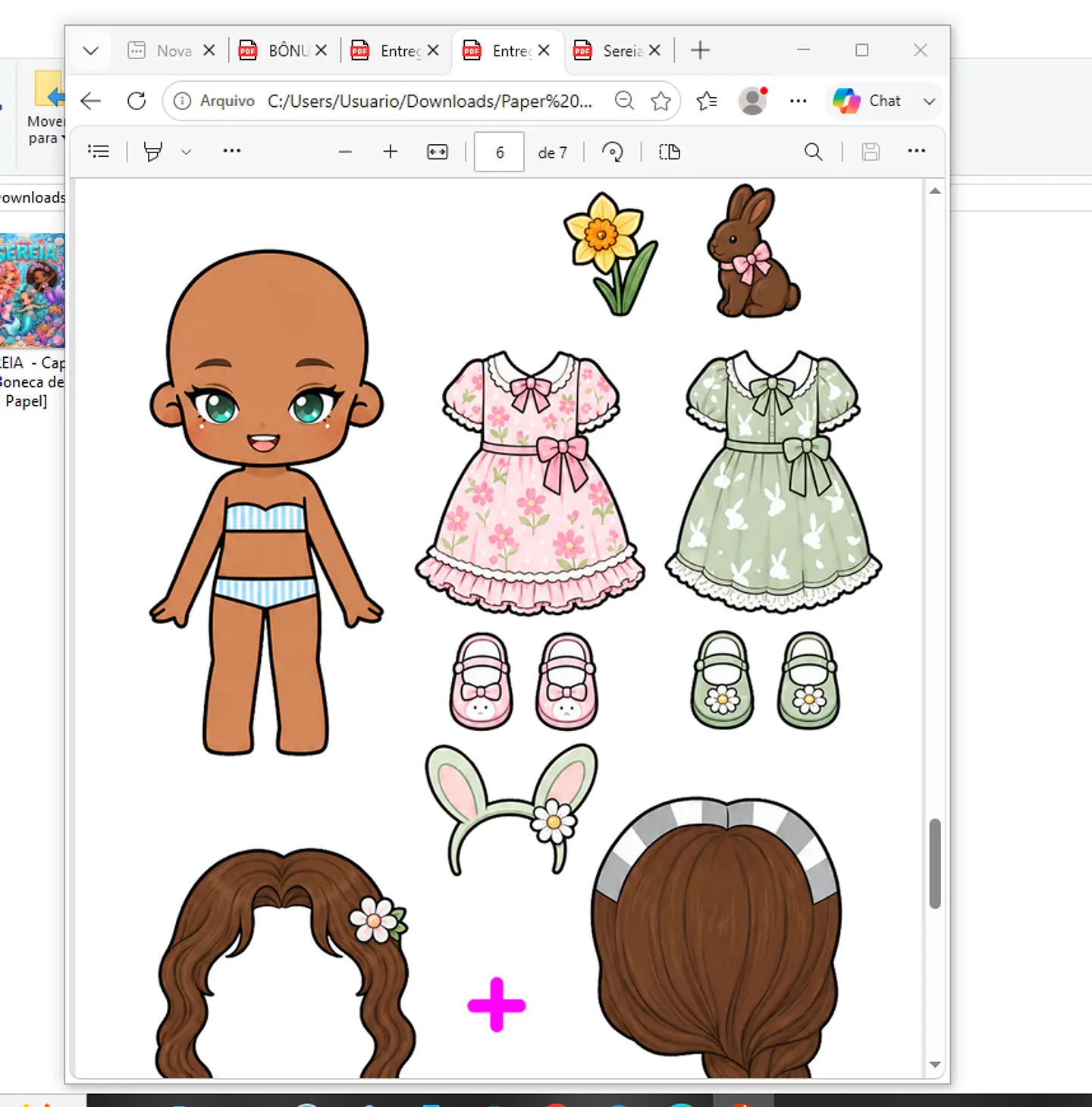Expand highlight color options arrow
Image resolution: width=1092 pixels, height=1107 pixels.
pos(186,152)
